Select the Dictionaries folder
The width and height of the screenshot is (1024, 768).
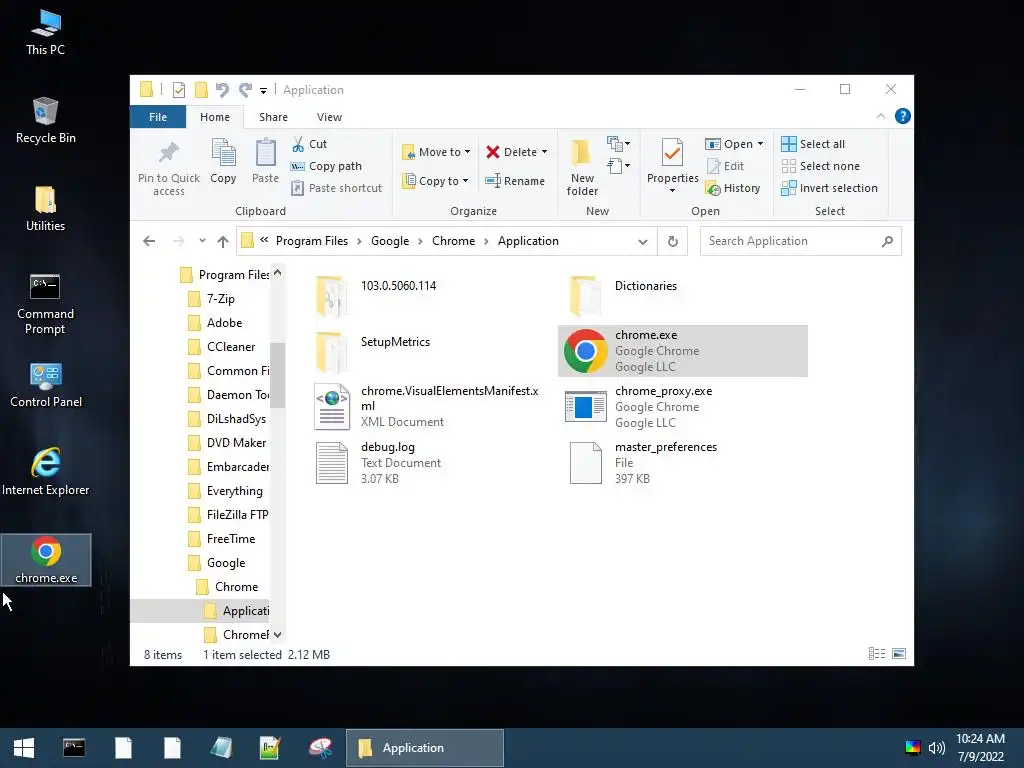click(682, 296)
